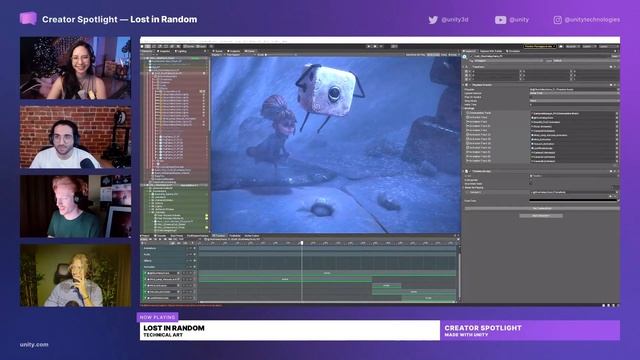Screen dimensions: 640x360
Task: Switch to the Hierarchy tab
Action: click(147, 51)
